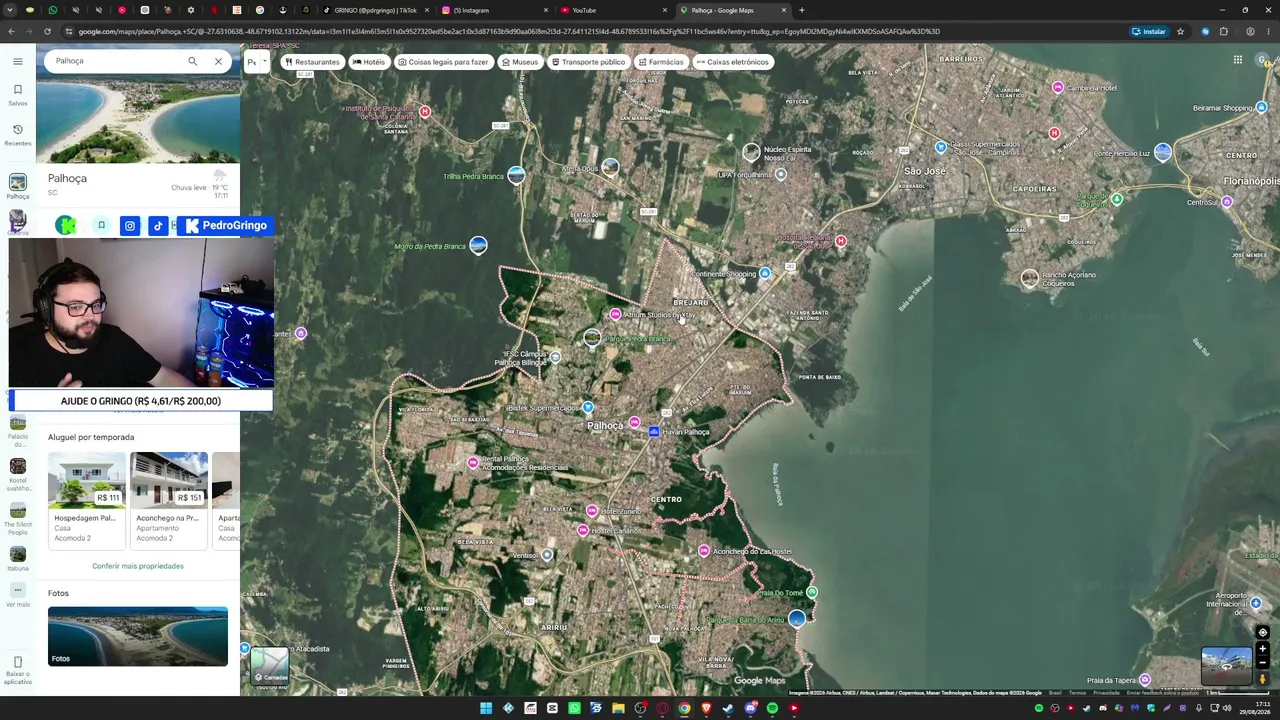Select Coisas legais para fazer chip

pyautogui.click(x=443, y=62)
